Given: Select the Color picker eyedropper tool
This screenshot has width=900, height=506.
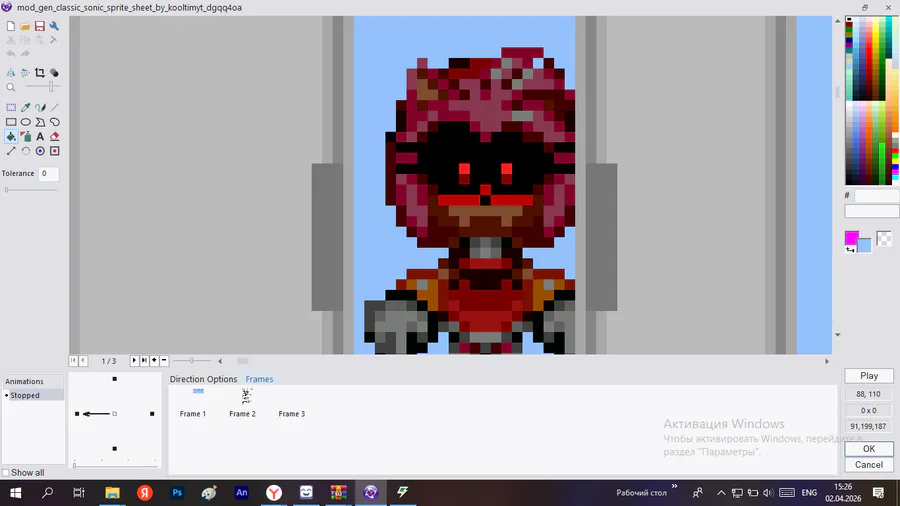Looking at the screenshot, I should click(x=25, y=107).
